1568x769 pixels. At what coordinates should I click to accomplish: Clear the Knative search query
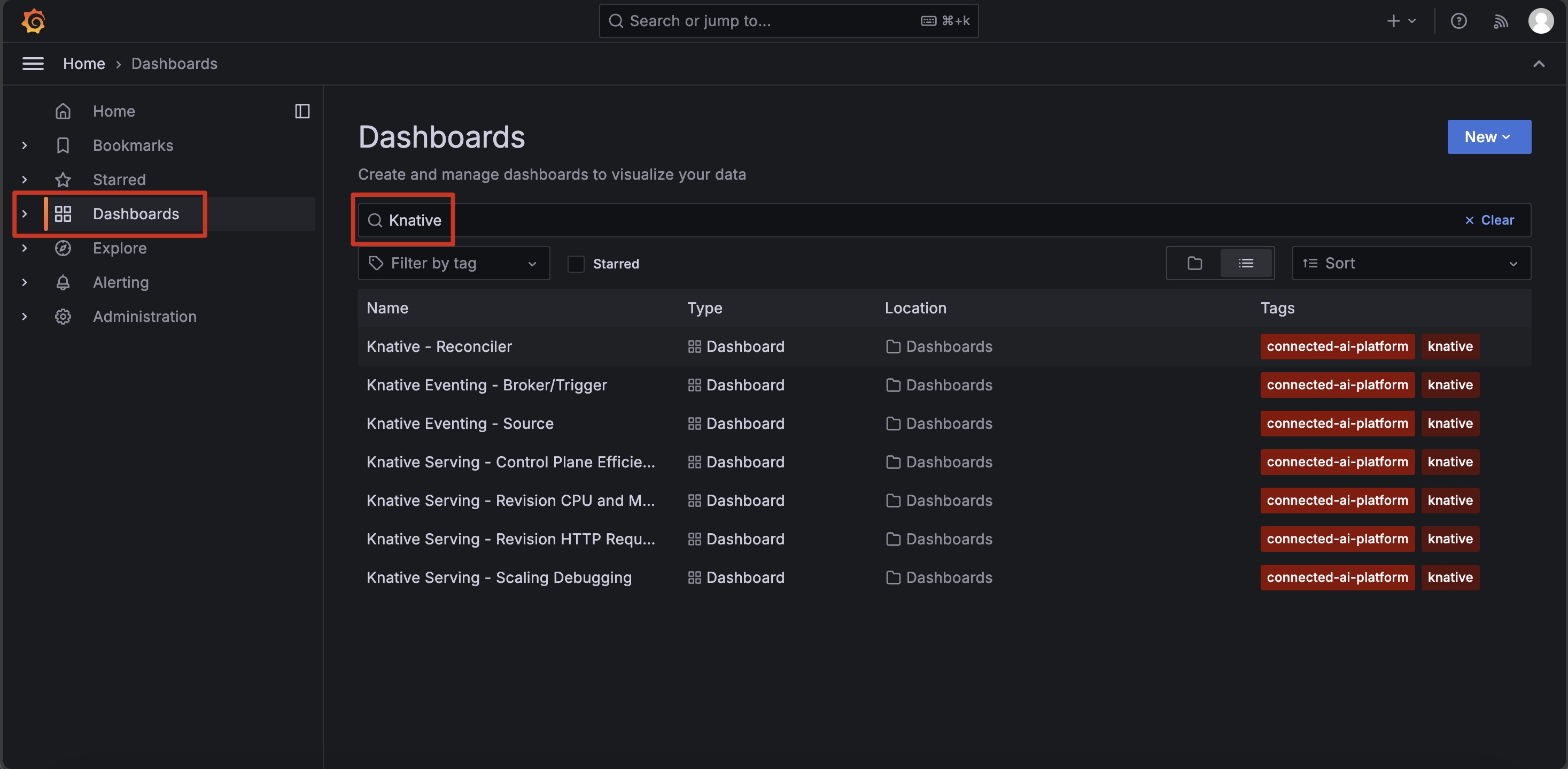[1489, 220]
